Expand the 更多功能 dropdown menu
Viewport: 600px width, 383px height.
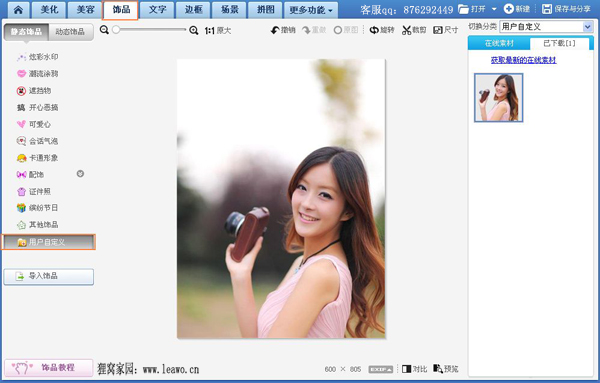pos(311,10)
